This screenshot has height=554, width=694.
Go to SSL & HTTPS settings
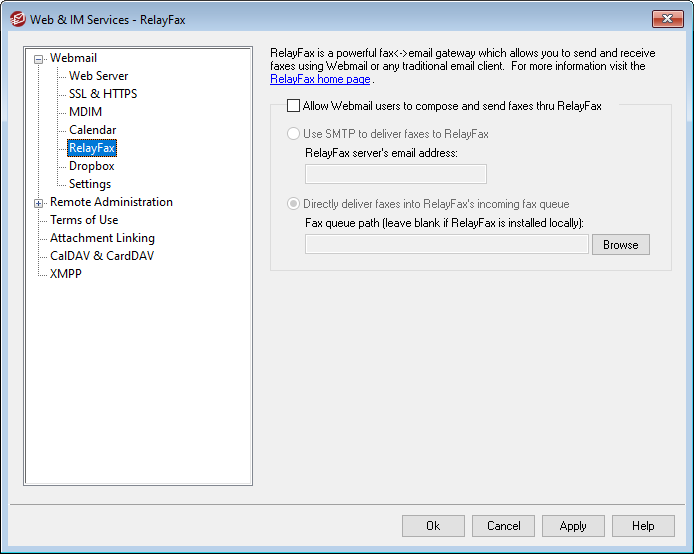pyautogui.click(x=103, y=94)
